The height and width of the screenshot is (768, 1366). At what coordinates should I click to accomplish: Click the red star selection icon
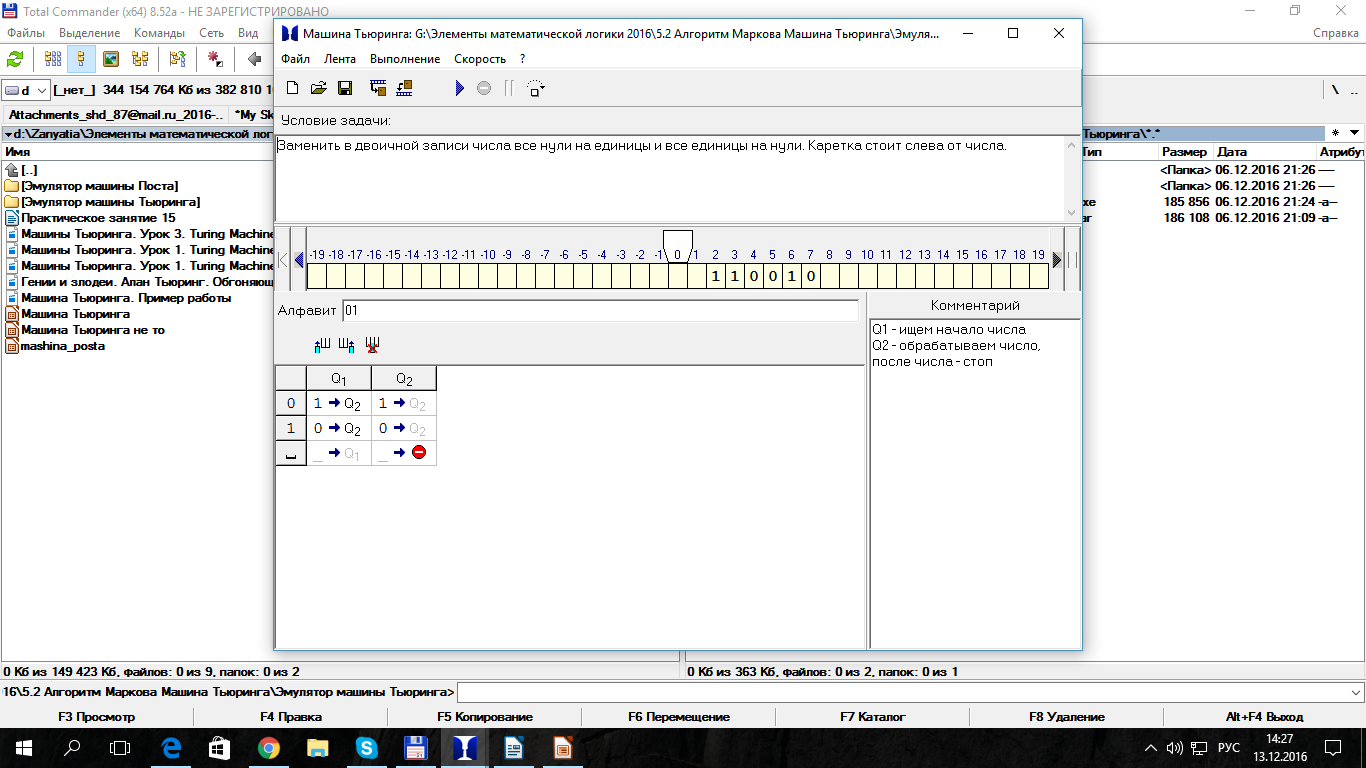215,59
